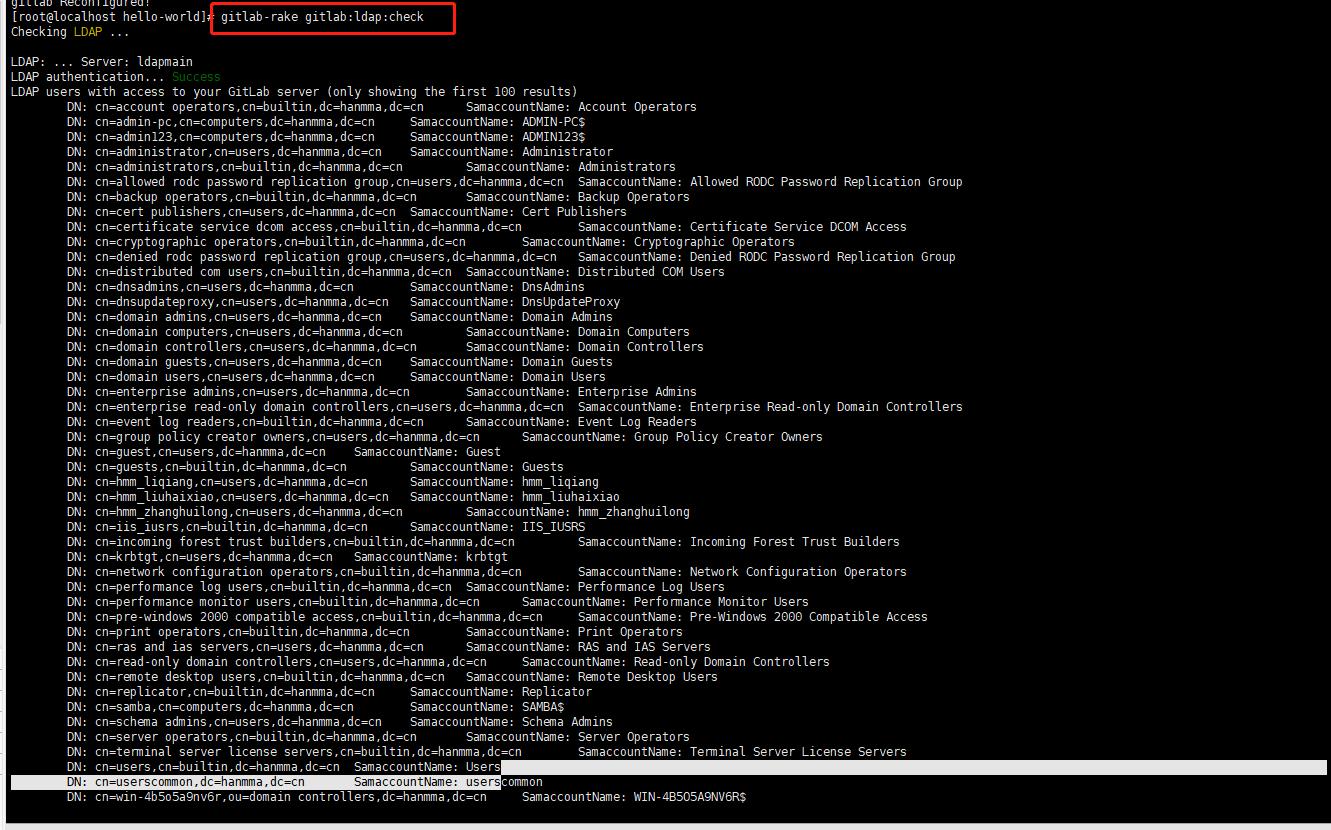Image resolution: width=1331 pixels, height=830 pixels.
Task: Select 'SamaccountName: Backup Operators' text
Action: [578, 197]
